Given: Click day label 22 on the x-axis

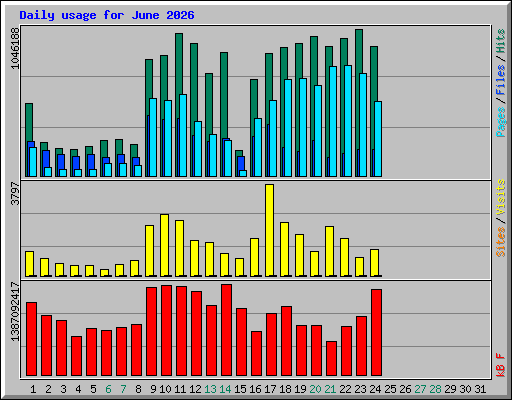Looking at the screenshot, I should click(345, 389).
